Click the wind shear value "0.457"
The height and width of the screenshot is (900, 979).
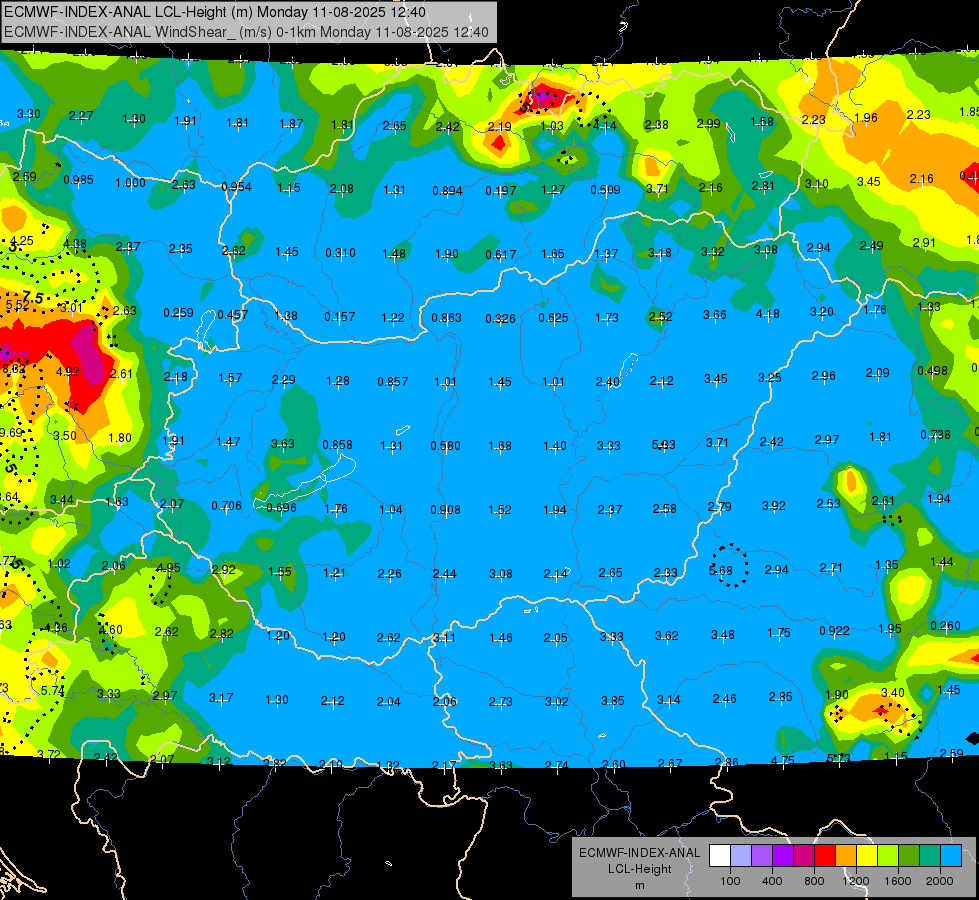click(233, 315)
